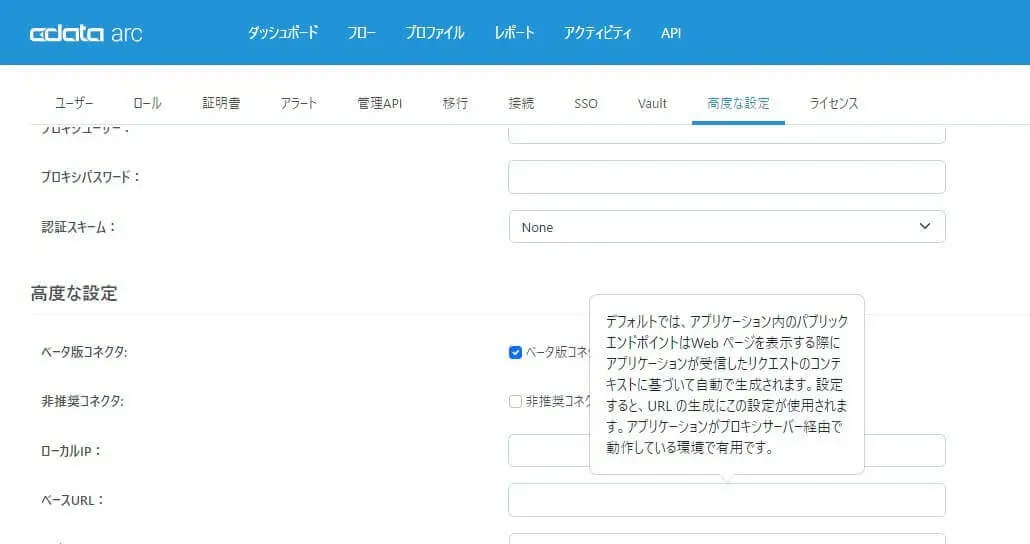Switch to the 管理API tab
1030x544 pixels.
(x=380, y=103)
